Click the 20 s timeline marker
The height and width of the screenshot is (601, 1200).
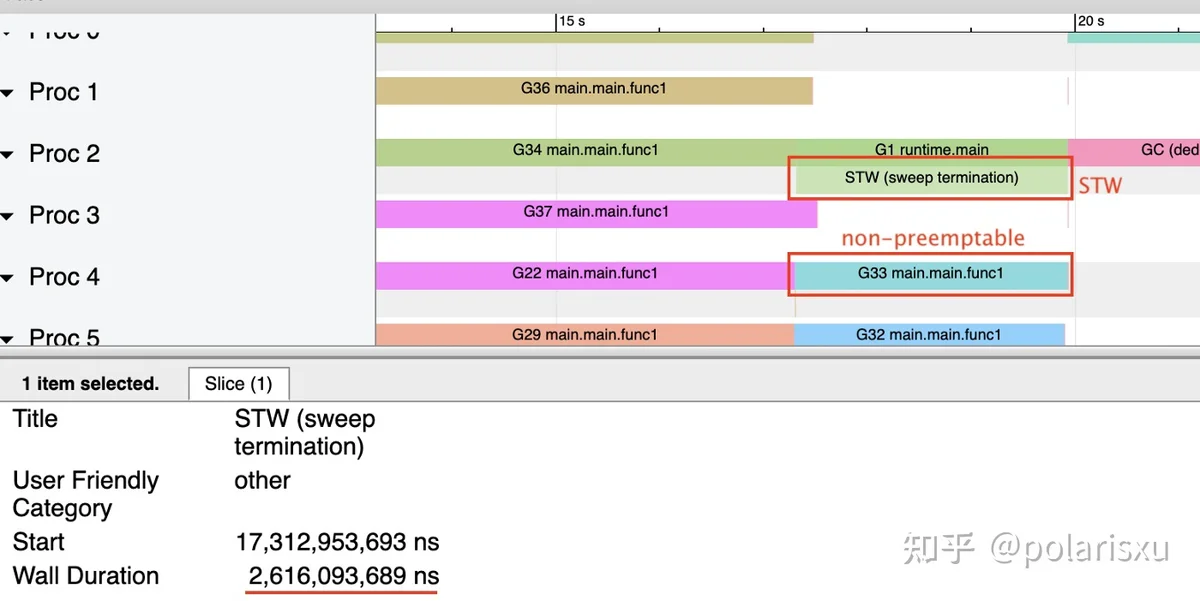1091,21
